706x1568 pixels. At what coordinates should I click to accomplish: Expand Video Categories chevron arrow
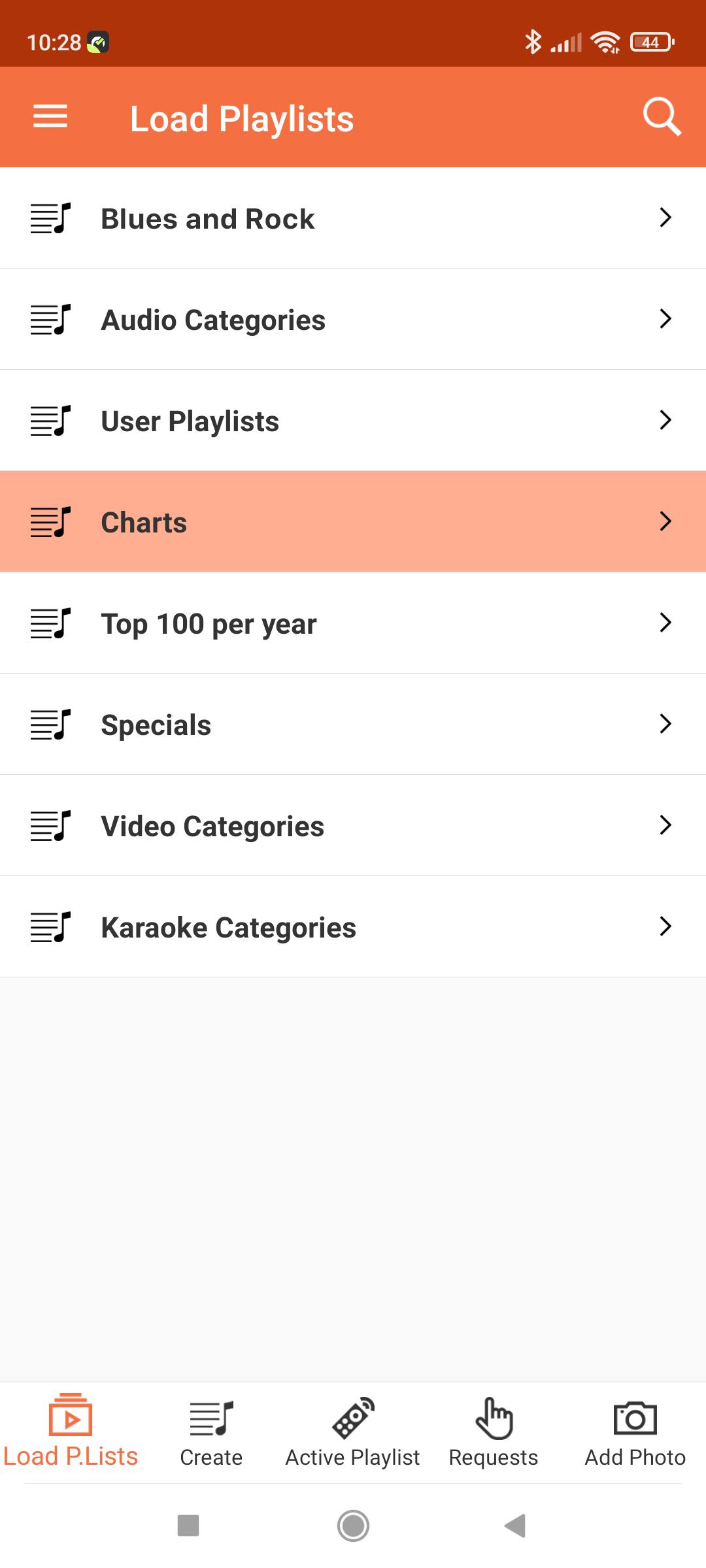click(665, 825)
